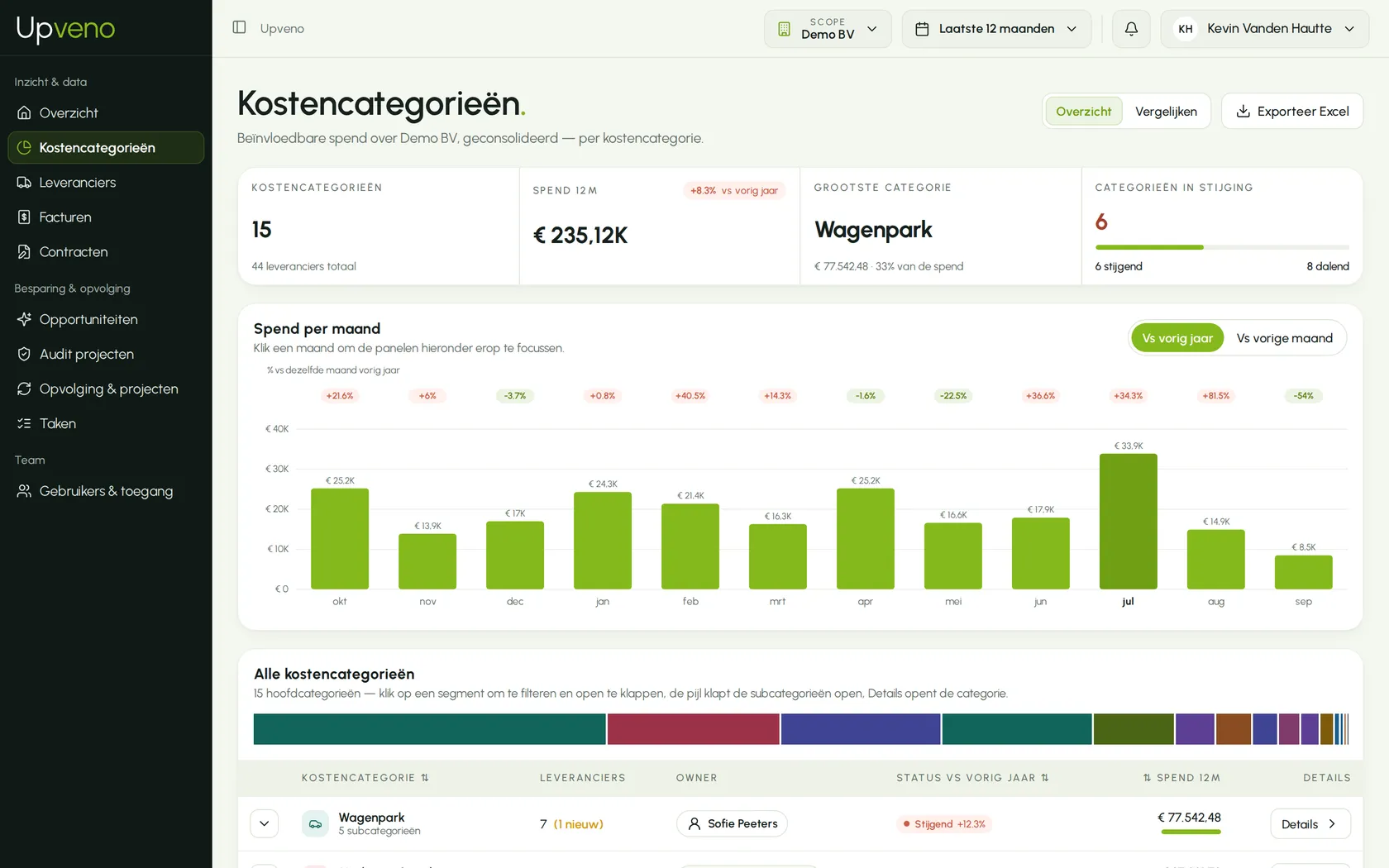Open the Kevin Vanden Hautte user menu
1389x868 pixels.
pos(1265,29)
